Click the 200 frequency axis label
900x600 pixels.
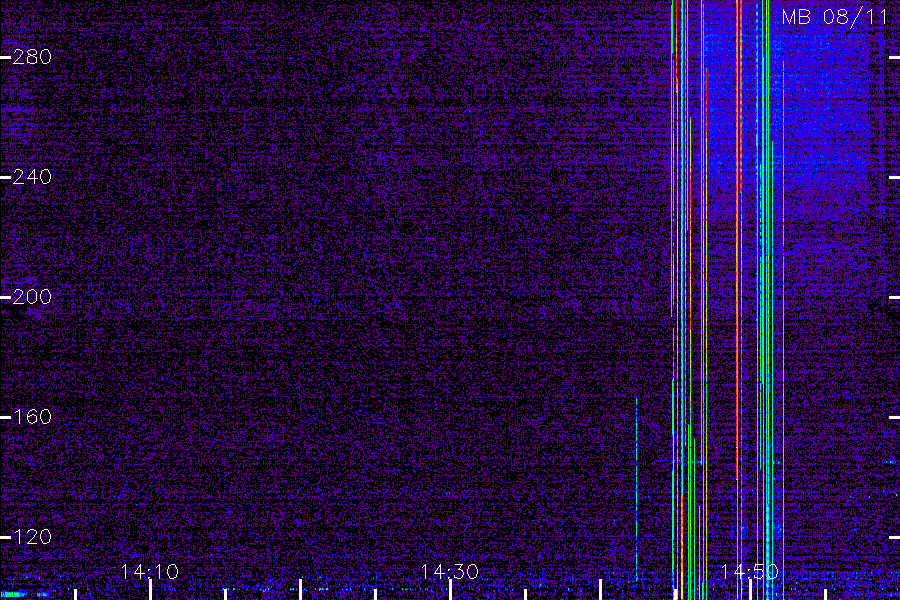pyautogui.click(x=32, y=297)
